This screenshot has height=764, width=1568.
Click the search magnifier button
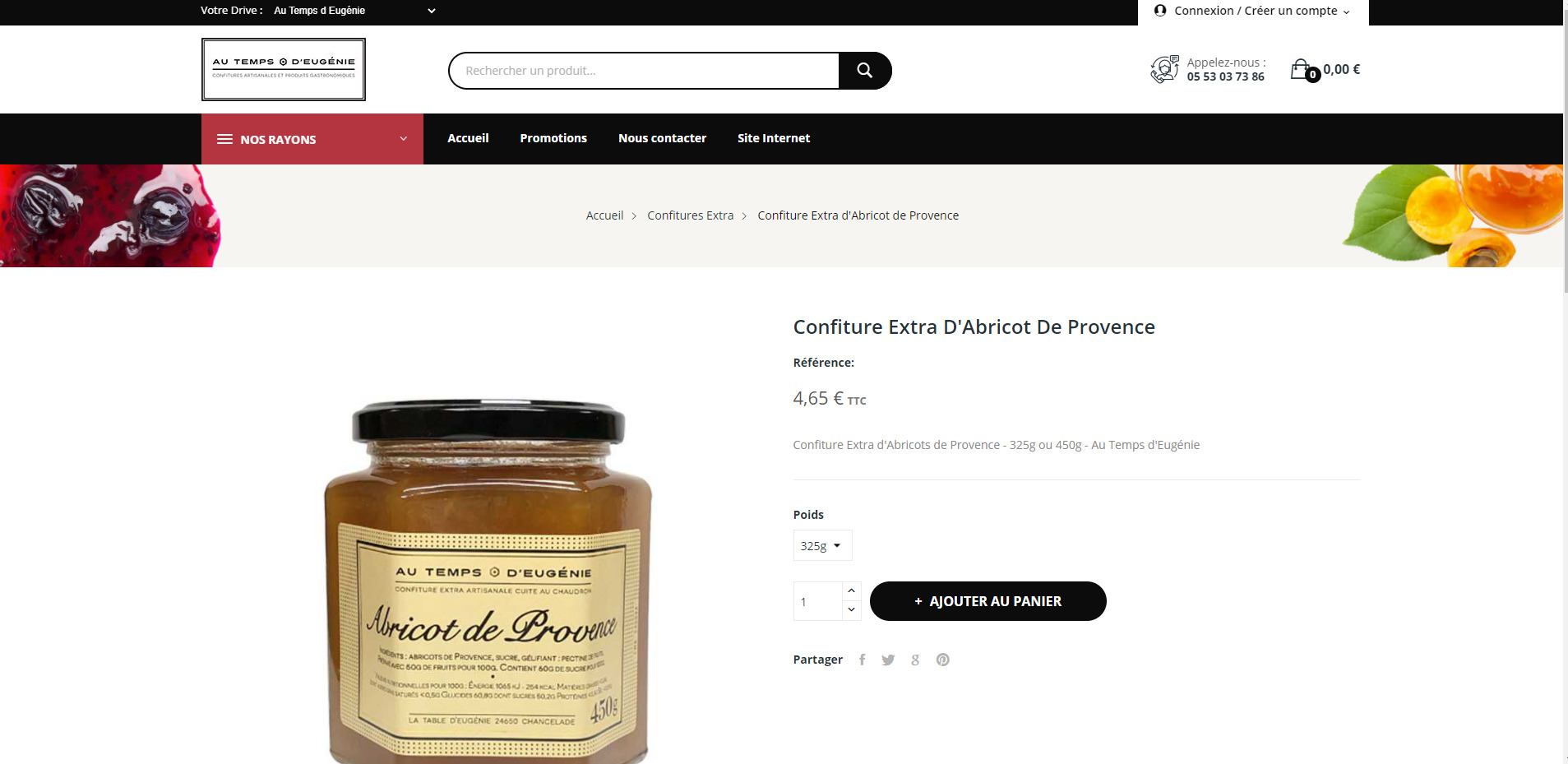tap(864, 71)
